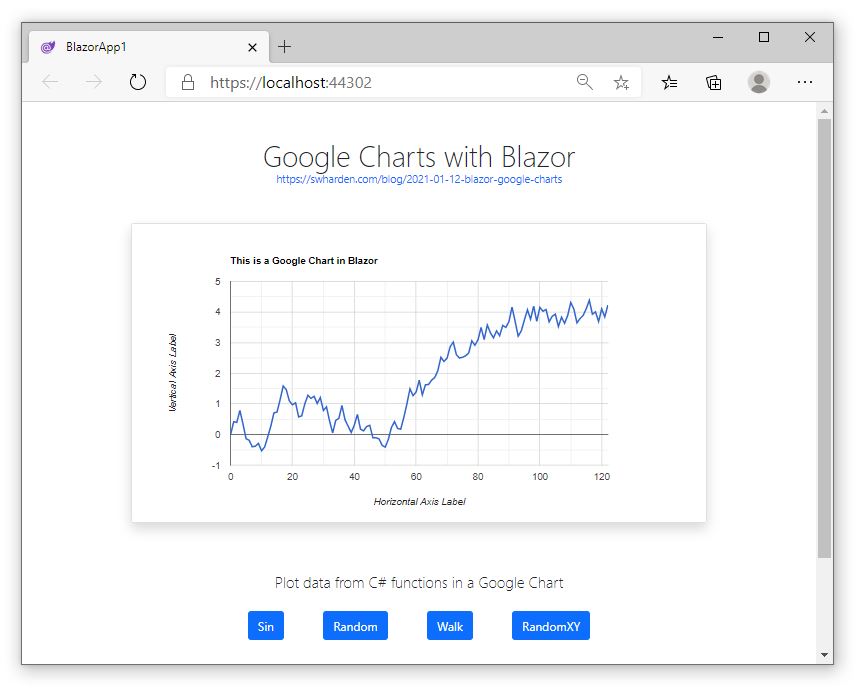
Task: Click the user profile avatar
Action: click(758, 82)
